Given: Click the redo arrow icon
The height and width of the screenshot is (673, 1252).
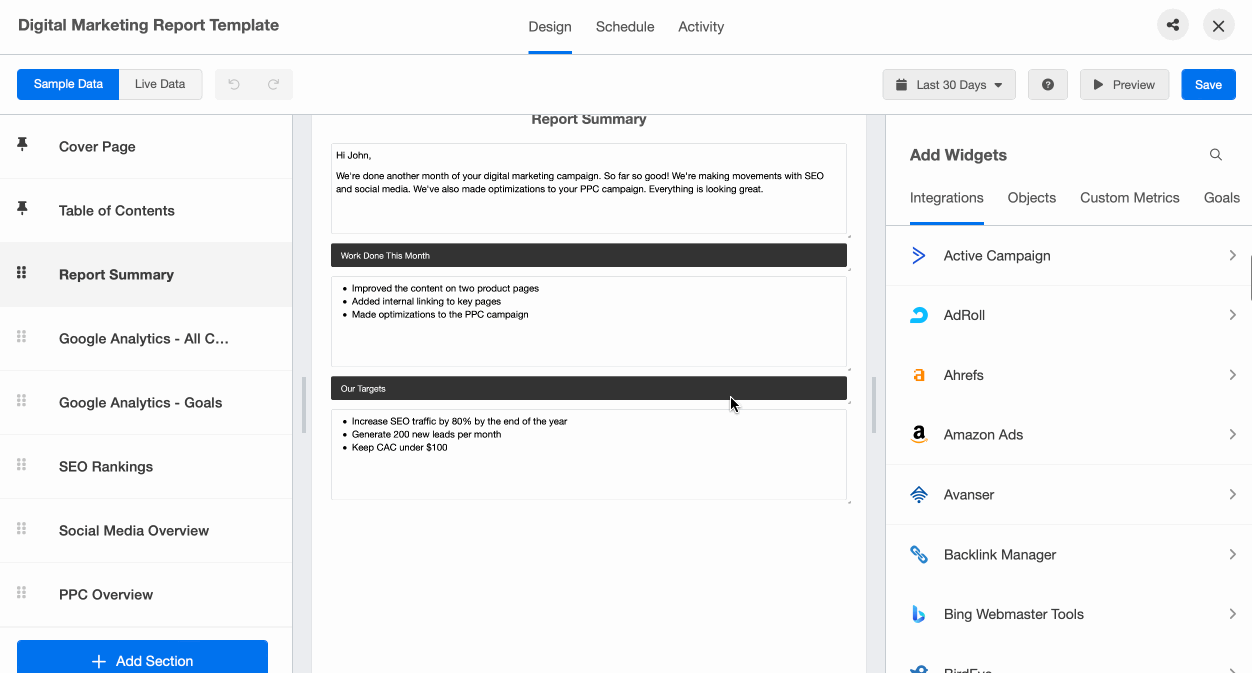Looking at the screenshot, I should point(273,85).
